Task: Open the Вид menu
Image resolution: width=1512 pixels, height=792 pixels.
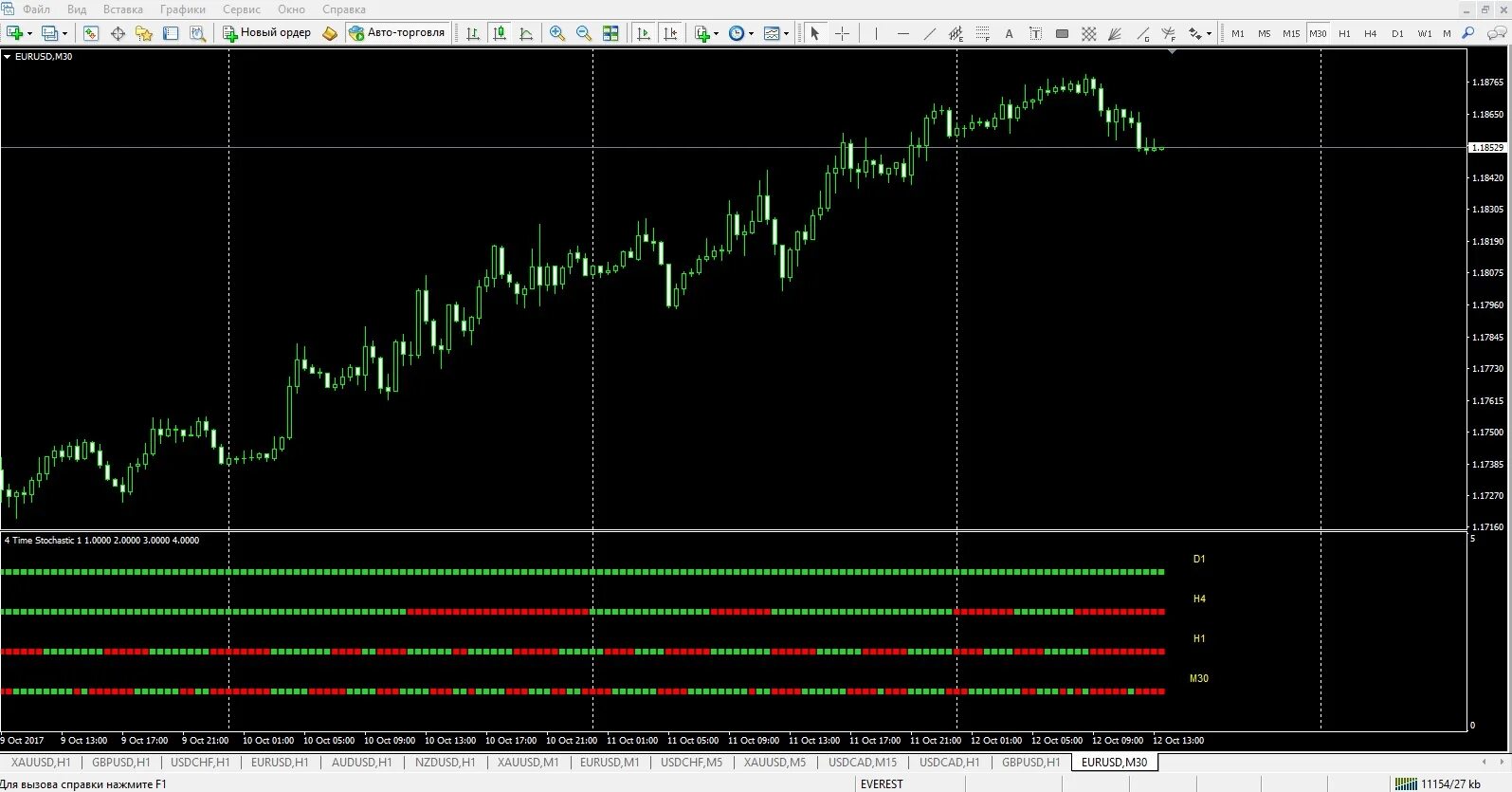Action: point(77,9)
